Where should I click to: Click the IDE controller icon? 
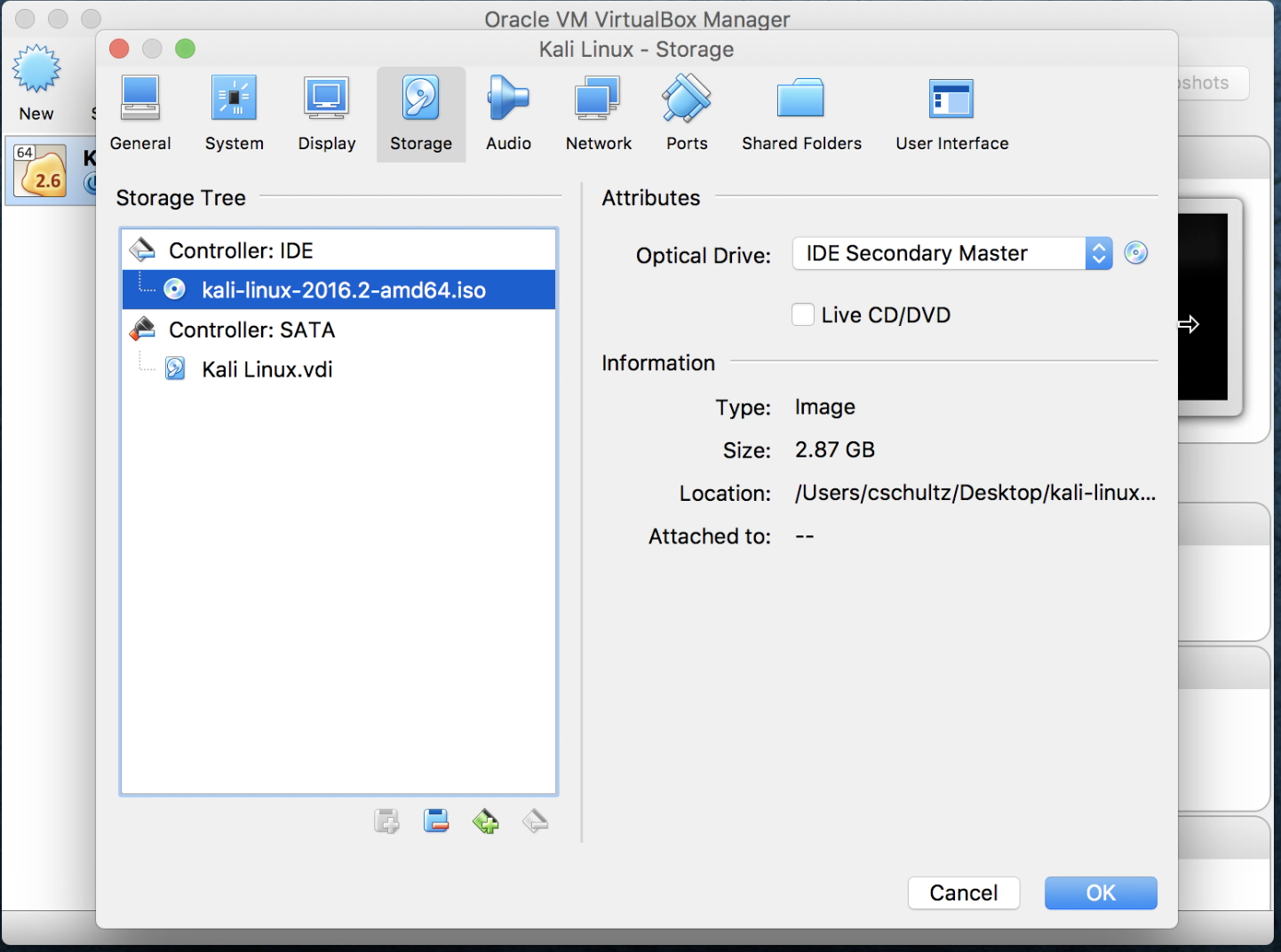[142, 250]
